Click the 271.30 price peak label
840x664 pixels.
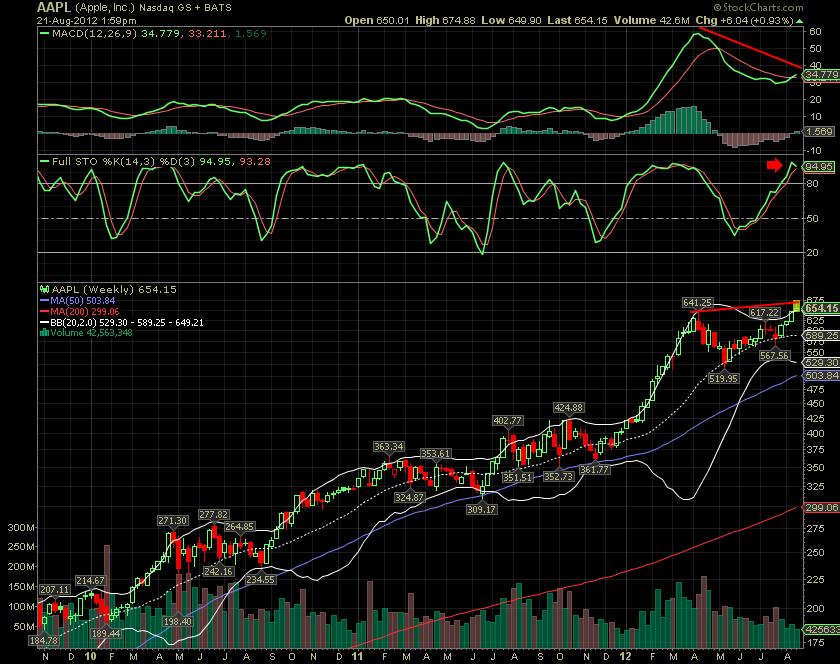[172, 520]
